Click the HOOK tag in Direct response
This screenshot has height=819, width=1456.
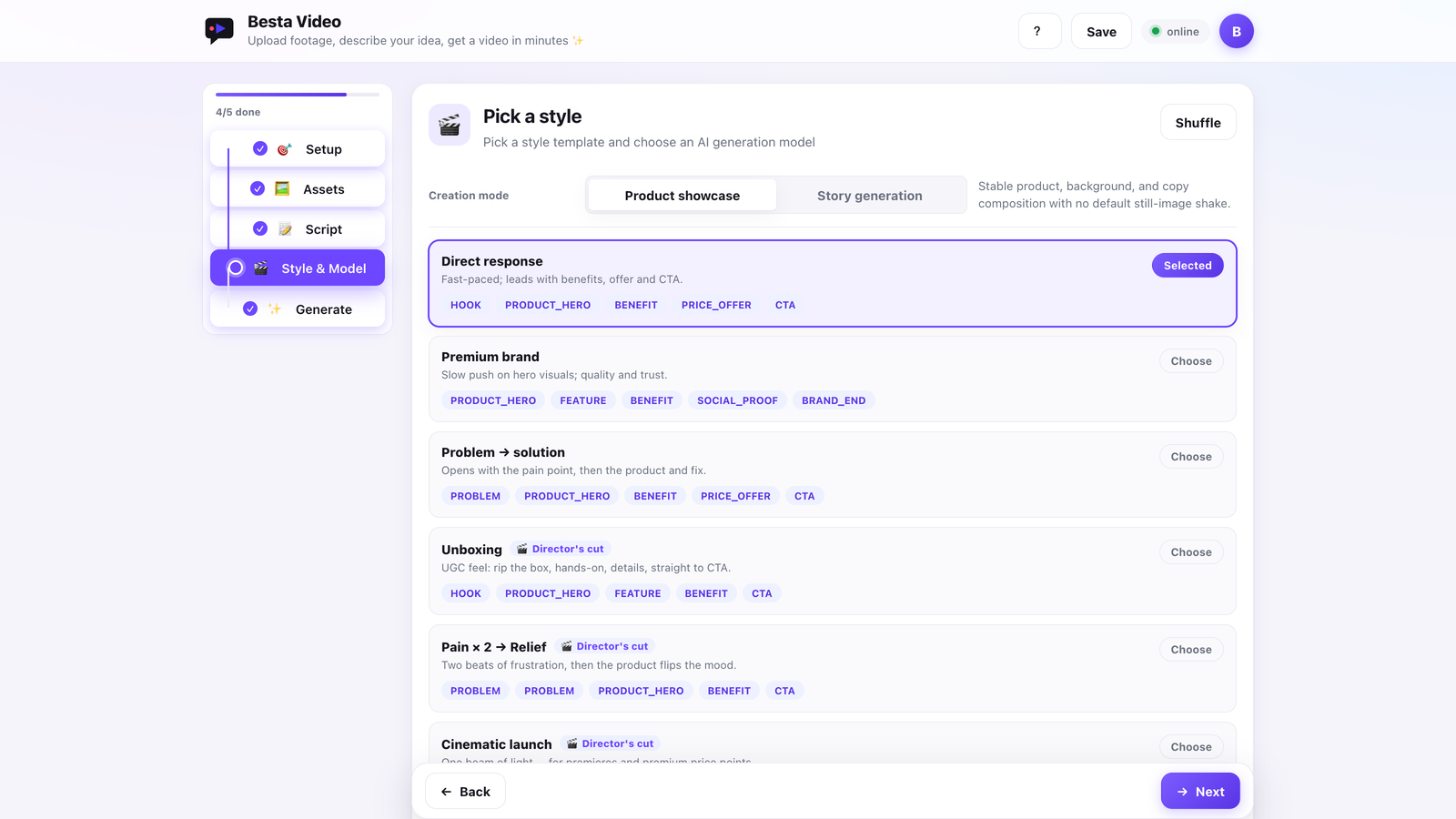point(466,305)
